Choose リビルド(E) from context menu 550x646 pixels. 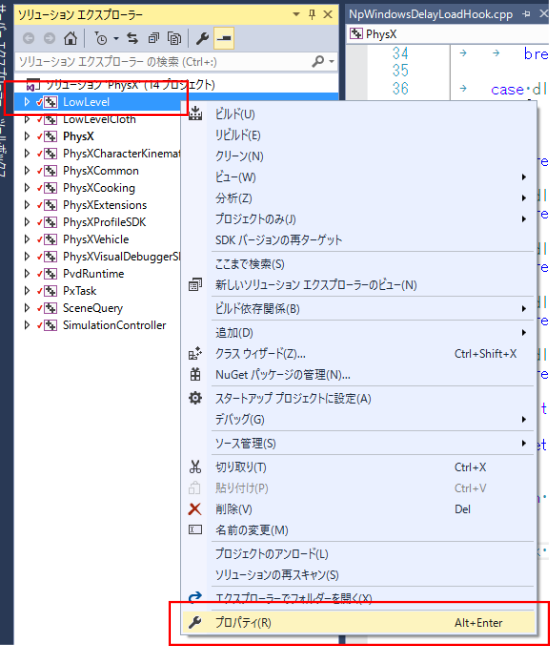click(359, 135)
